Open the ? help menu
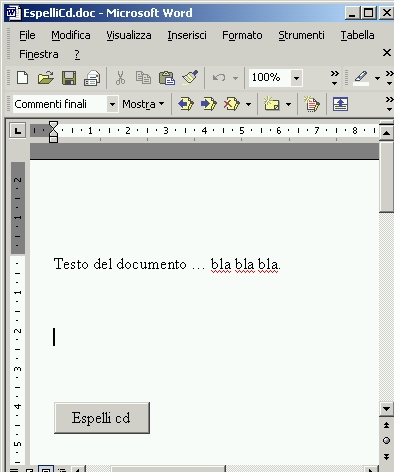The image size is (394, 472). (77, 54)
